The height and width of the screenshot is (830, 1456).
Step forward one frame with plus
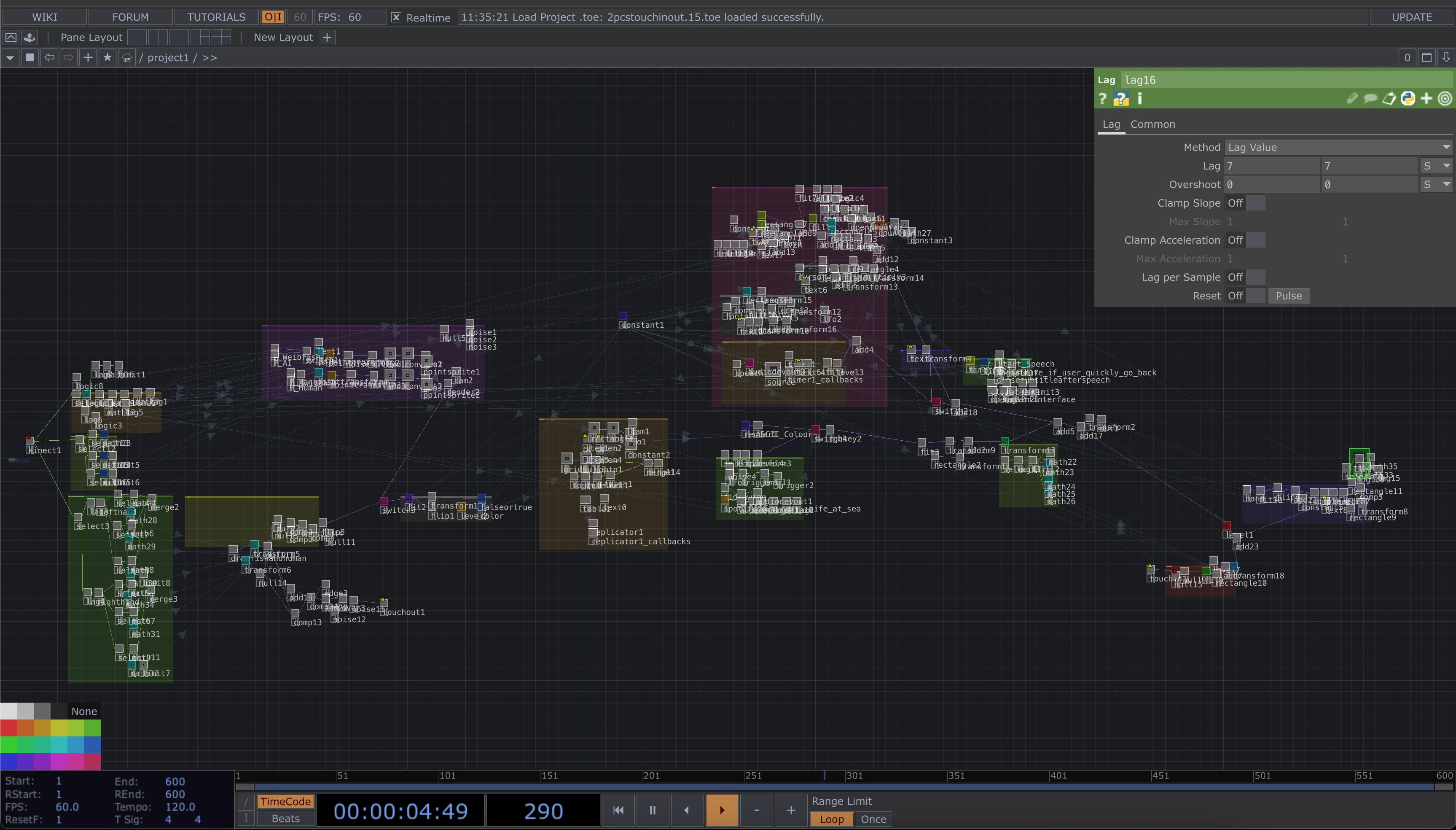(x=791, y=810)
